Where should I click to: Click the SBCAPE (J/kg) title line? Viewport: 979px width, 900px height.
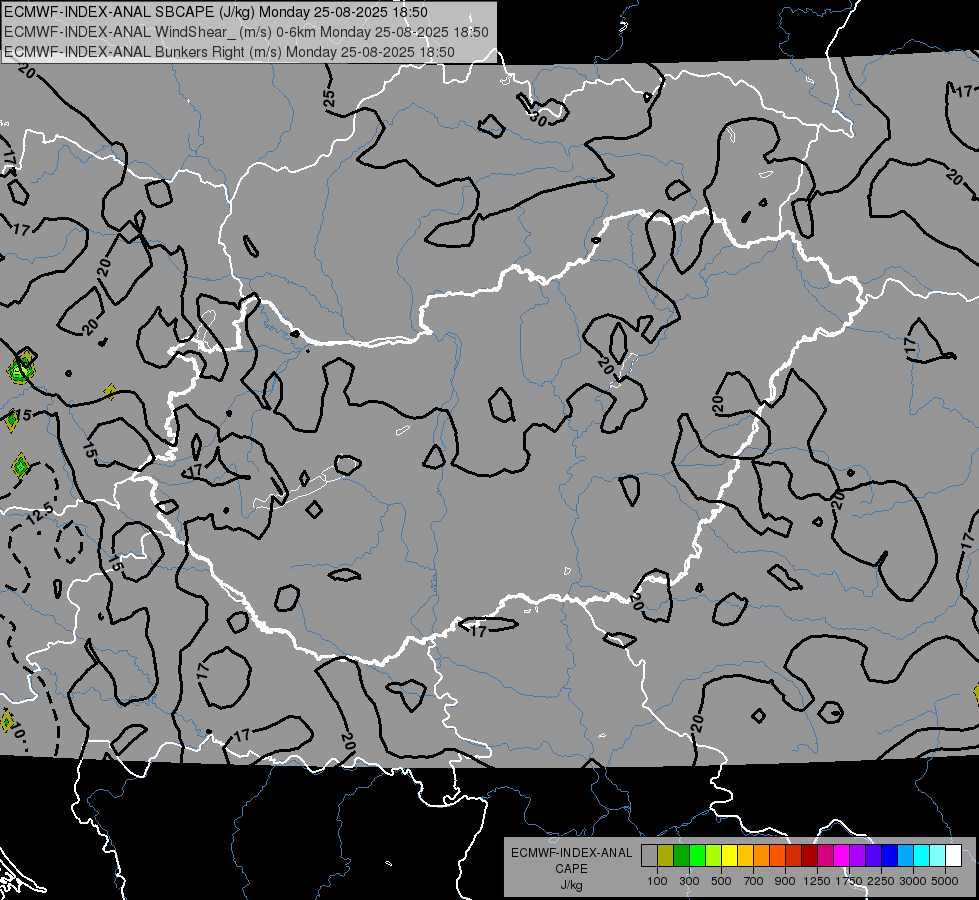pos(216,12)
